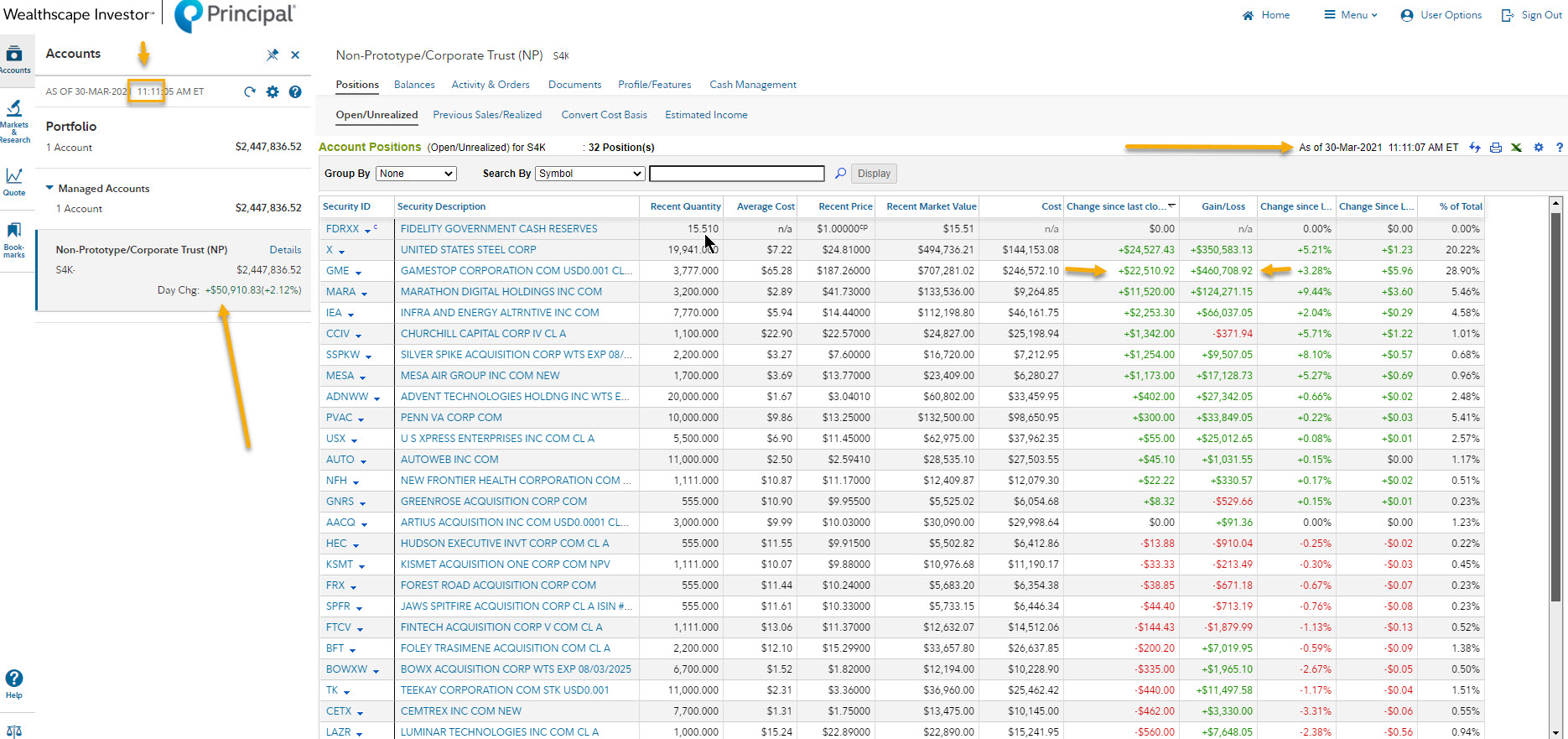Click the Display button

[x=874, y=174]
